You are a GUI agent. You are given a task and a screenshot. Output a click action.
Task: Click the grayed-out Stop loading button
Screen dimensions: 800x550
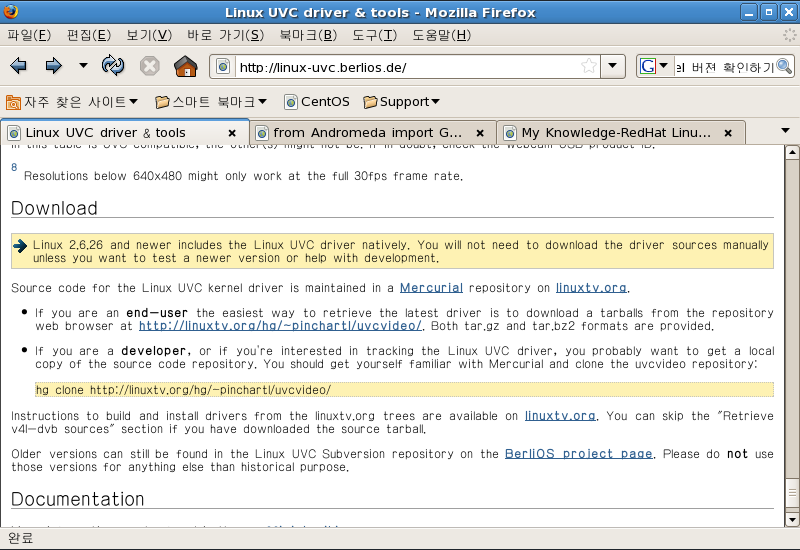pyautogui.click(x=149, y=66)
